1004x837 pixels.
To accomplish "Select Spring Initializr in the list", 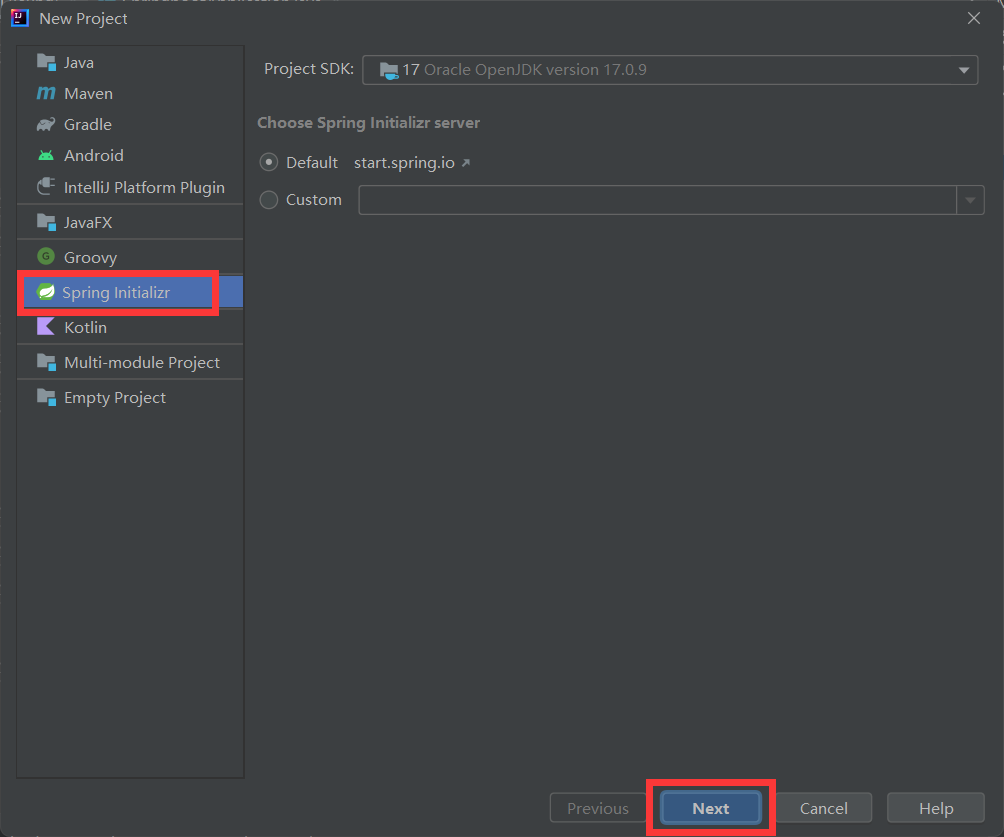I will (130, 292).
